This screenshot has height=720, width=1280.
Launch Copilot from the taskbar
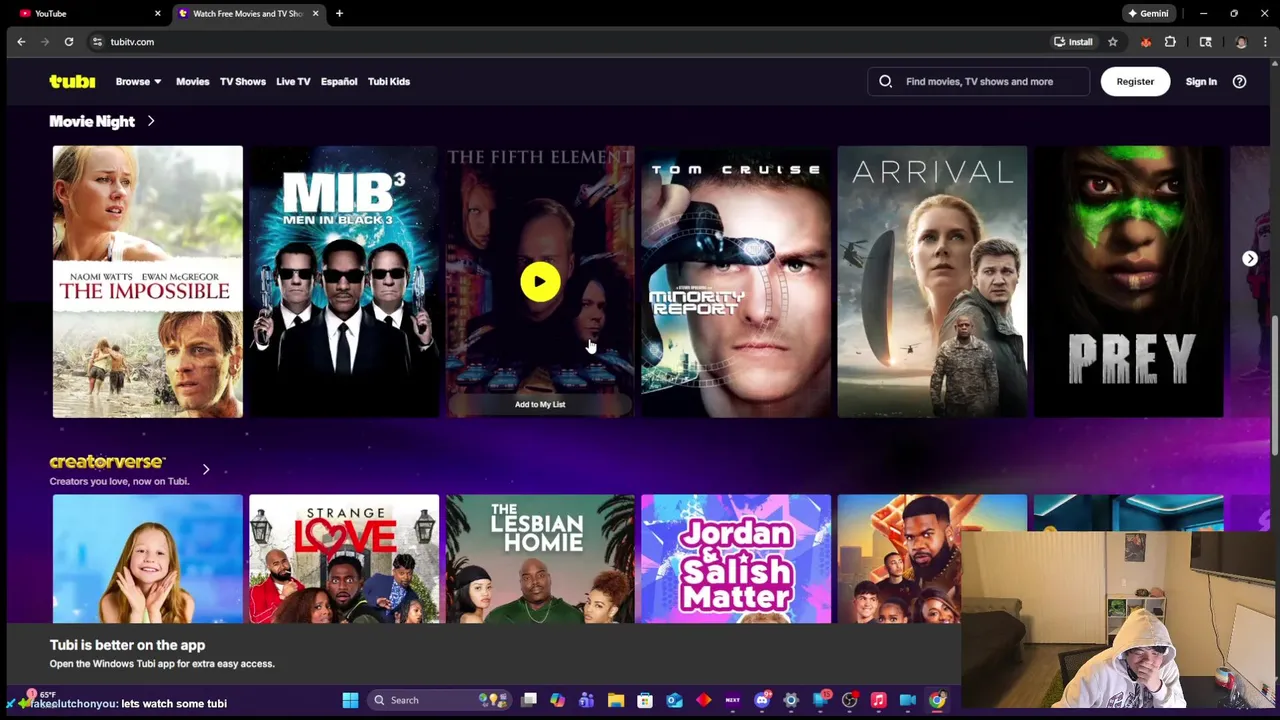click(557, 700)
